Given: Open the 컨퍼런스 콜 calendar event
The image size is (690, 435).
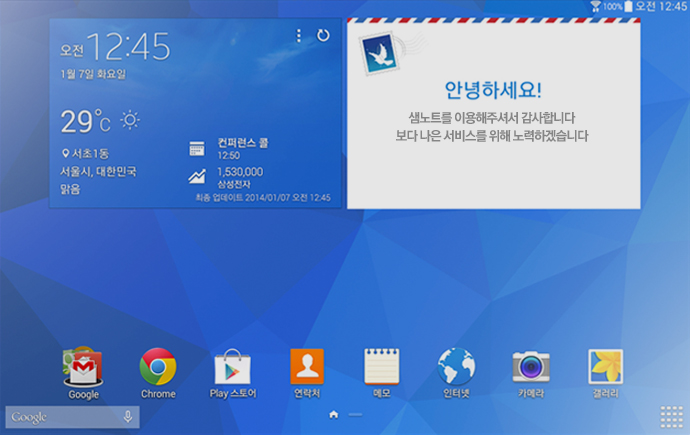Looking at the screenshot, I should click(x=240, y=149).
